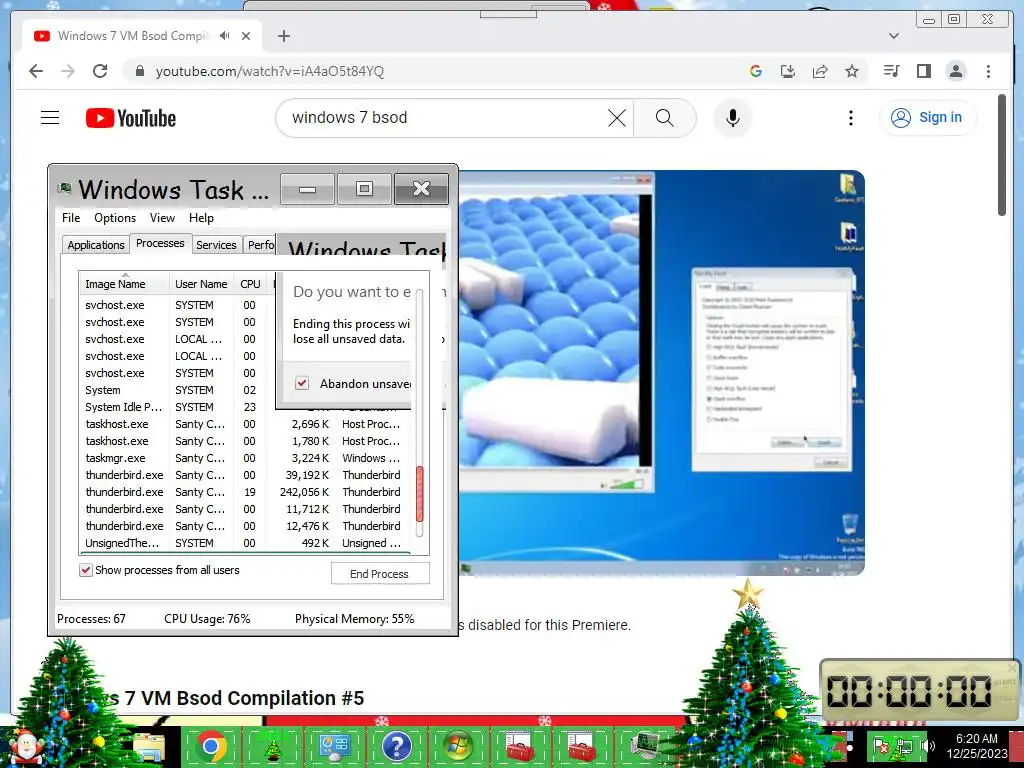Open Task Manager Options menu
The image size is (1024, 768).
[x=115, y=217]
